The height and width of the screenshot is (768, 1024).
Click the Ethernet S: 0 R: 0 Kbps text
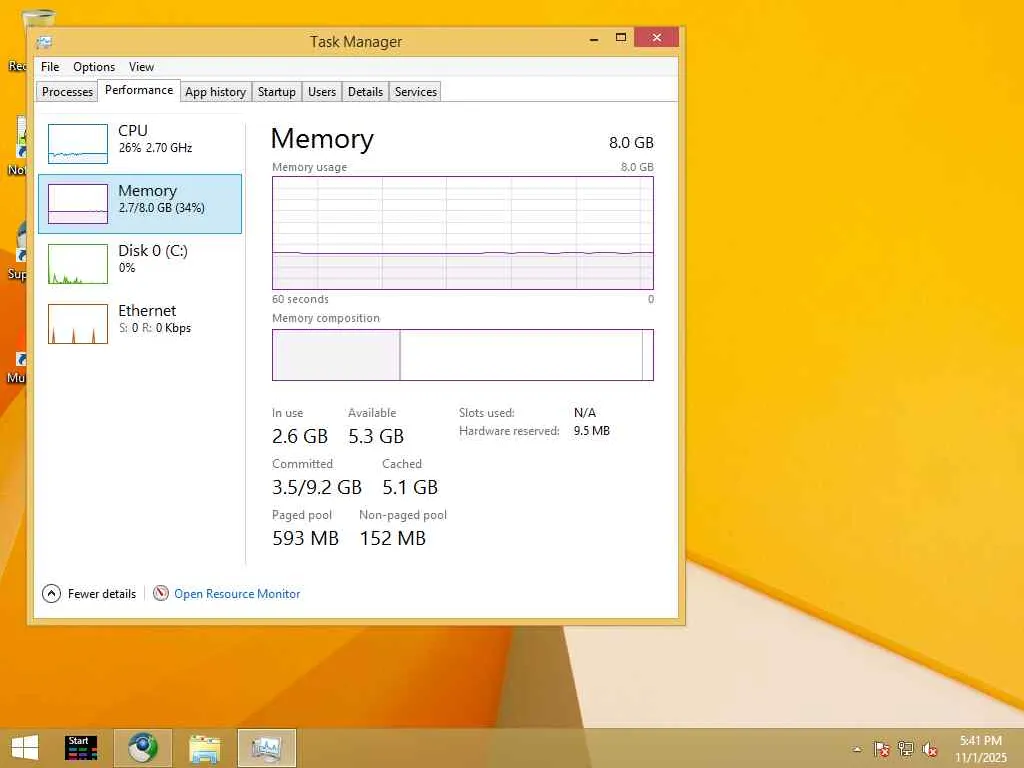pos(155,328)
